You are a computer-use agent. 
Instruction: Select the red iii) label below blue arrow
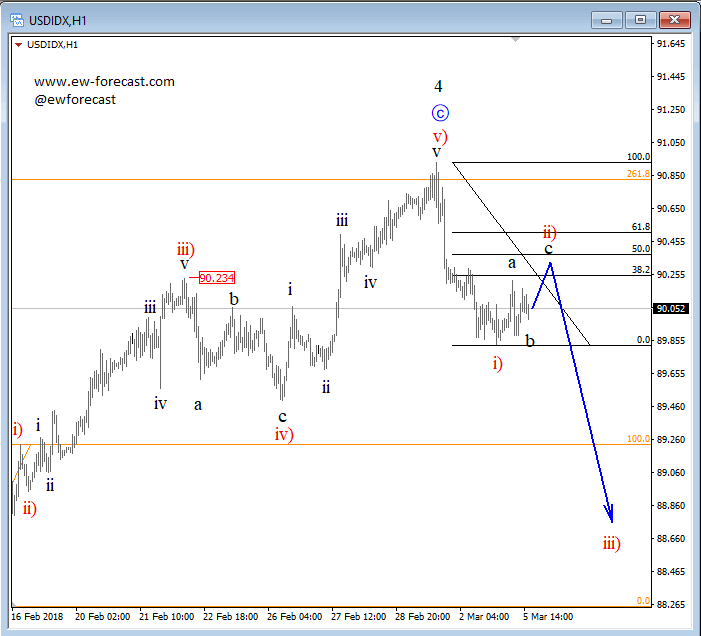[612, 543]
